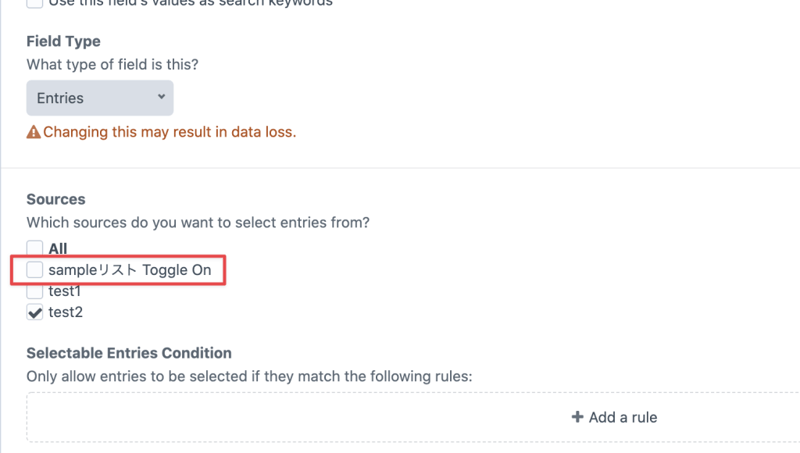Click the Sources heading
800x453 pixels.
point(56,200)
